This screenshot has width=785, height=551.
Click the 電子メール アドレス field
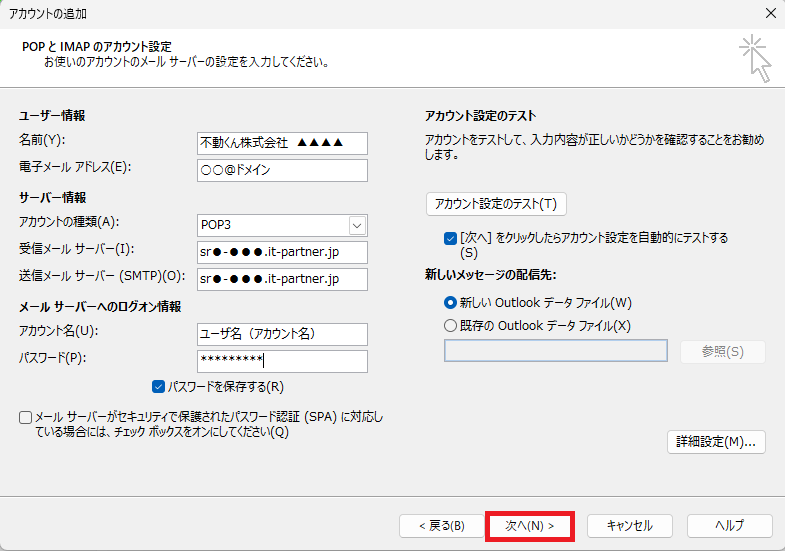[282, 170]
